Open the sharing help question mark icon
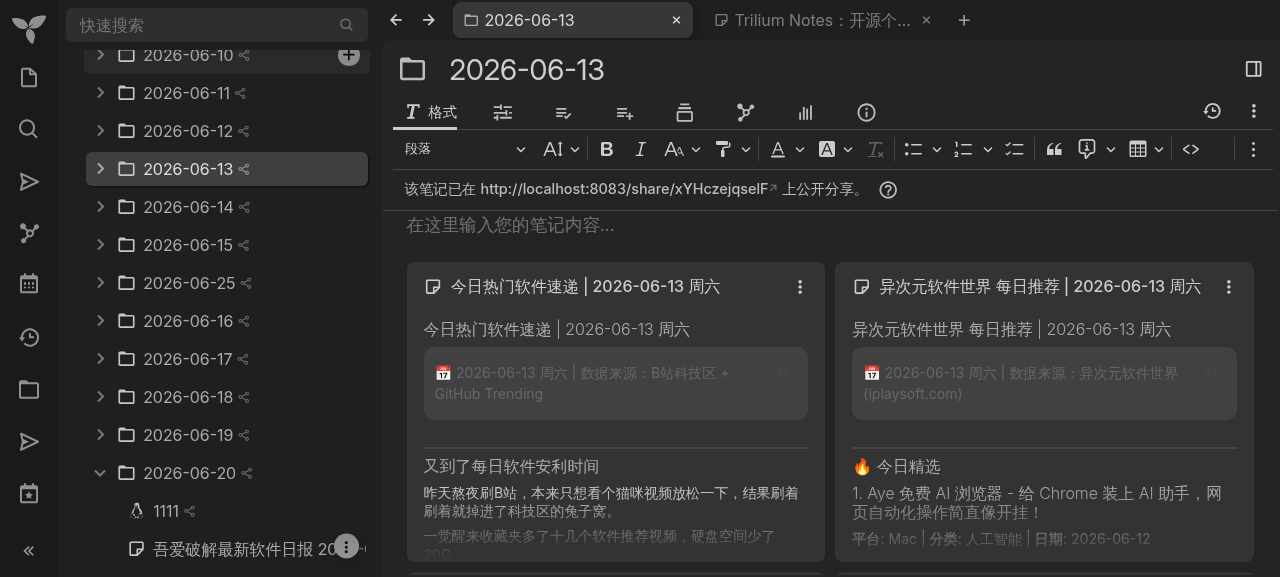This screenshot has height=577, width=1280. (x=888, y=189)
